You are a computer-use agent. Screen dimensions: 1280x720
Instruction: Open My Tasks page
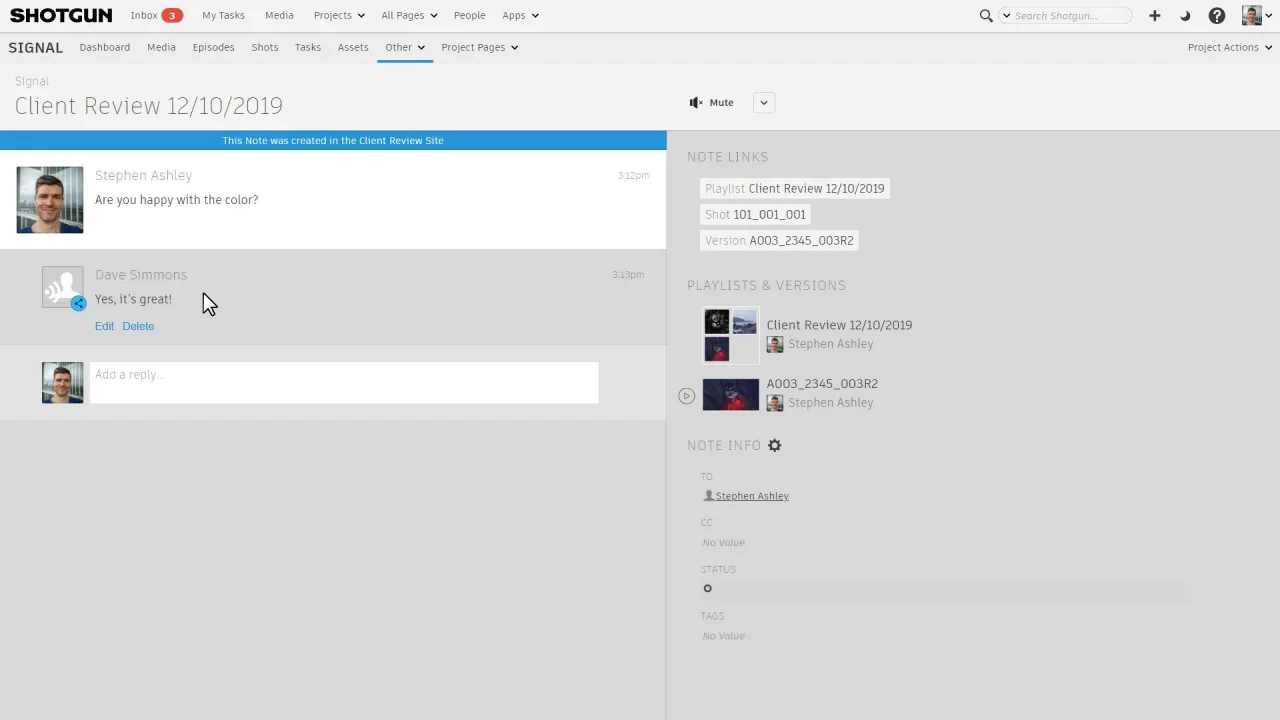pyautogui.click(x=223, y=15)
